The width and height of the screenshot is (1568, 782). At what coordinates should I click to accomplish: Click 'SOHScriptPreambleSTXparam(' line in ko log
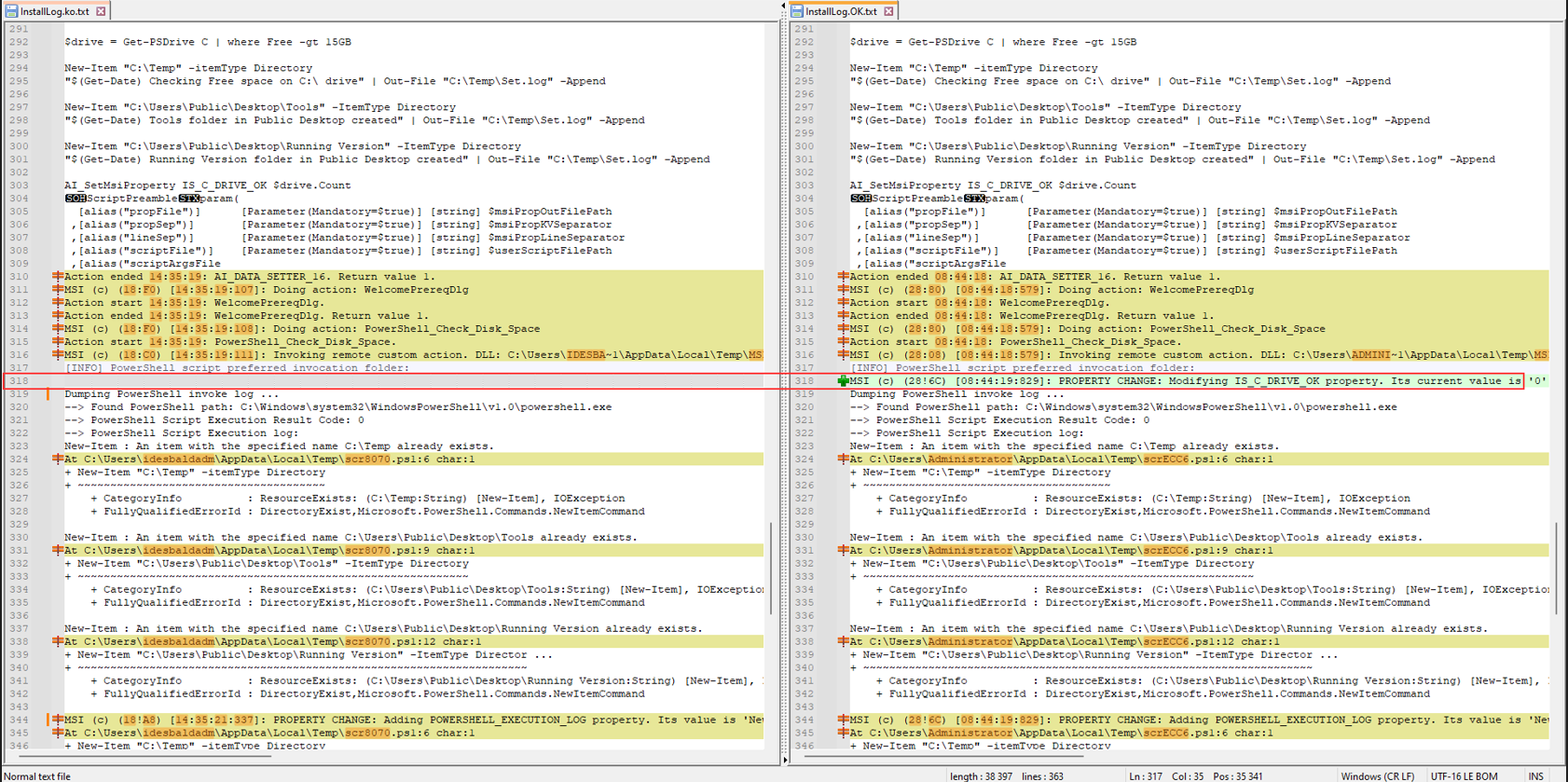[x=152, y=199]
